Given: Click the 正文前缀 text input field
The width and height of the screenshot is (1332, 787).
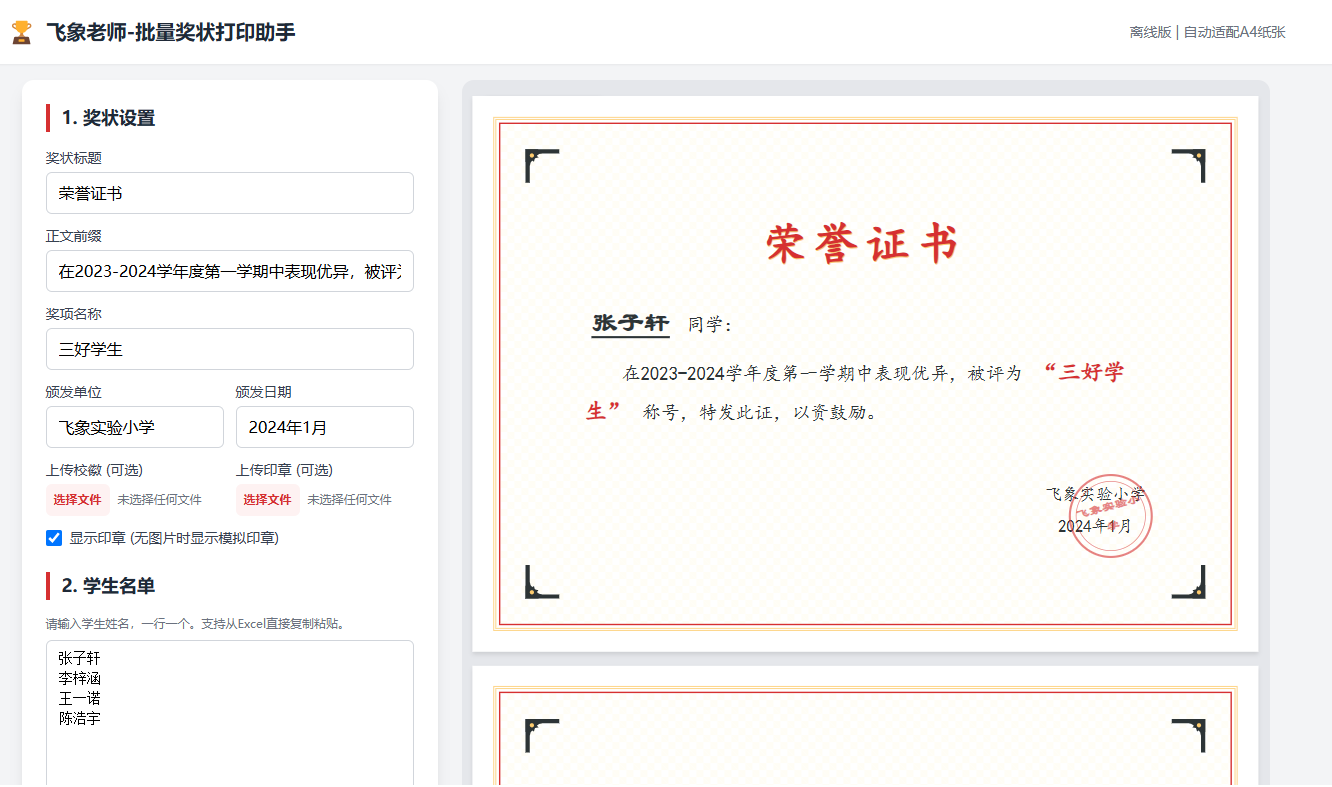Looking at the screenshot, I should pos(230,271).
